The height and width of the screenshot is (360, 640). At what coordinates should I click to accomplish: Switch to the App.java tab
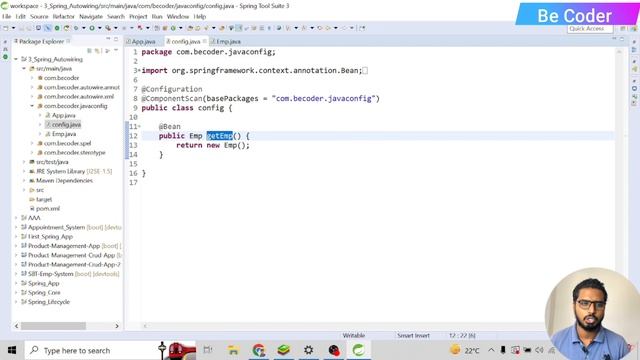pyautogui.click(x=141, y=42)
